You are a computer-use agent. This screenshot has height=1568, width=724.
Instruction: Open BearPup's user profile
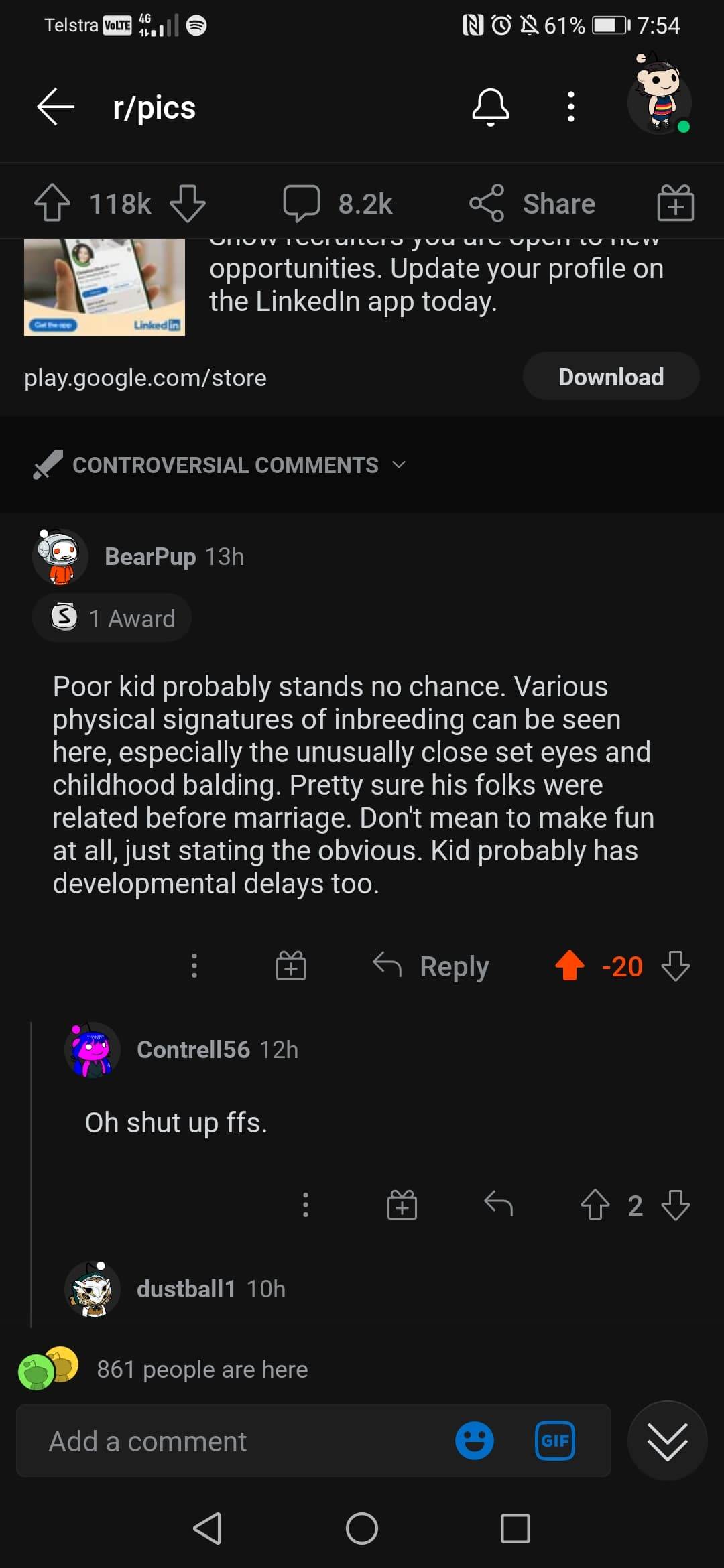point(149,556)
